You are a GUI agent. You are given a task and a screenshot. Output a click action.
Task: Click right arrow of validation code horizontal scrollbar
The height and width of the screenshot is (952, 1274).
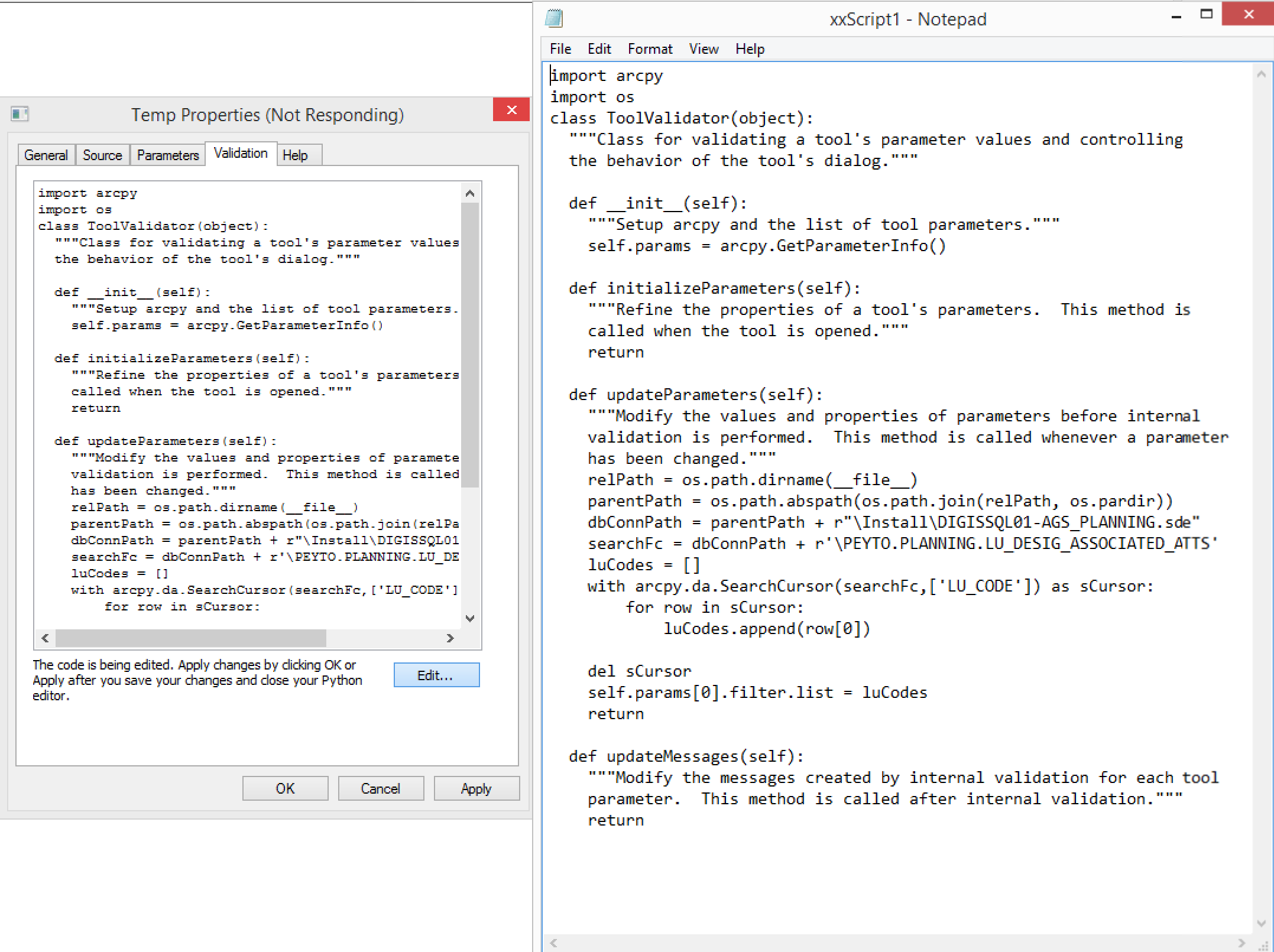[450, 638]
